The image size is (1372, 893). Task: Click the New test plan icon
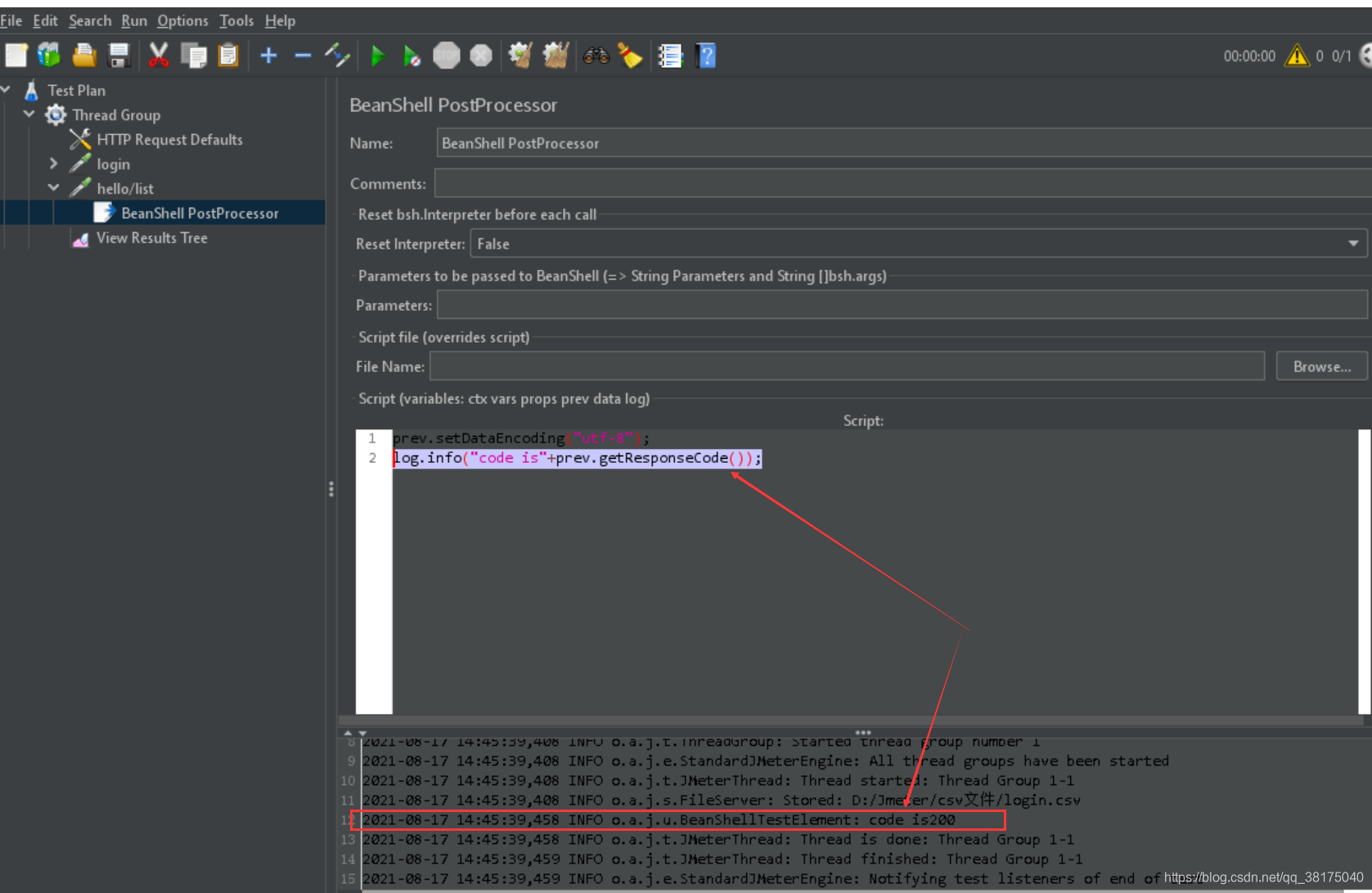(x=16, y=56)
